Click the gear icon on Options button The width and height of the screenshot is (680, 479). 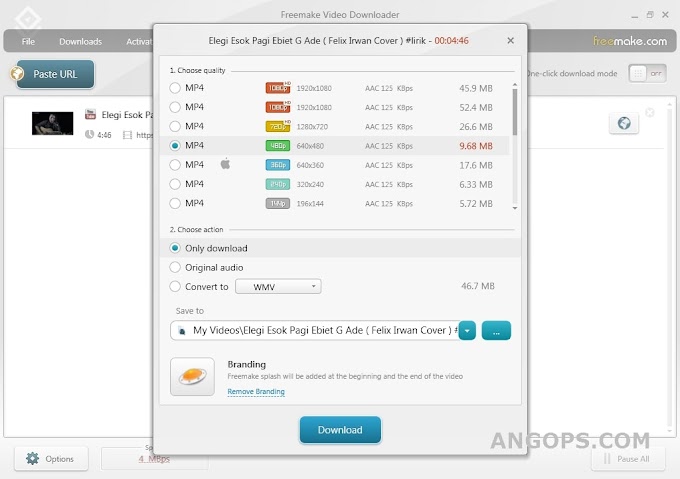tap(33, 459)
